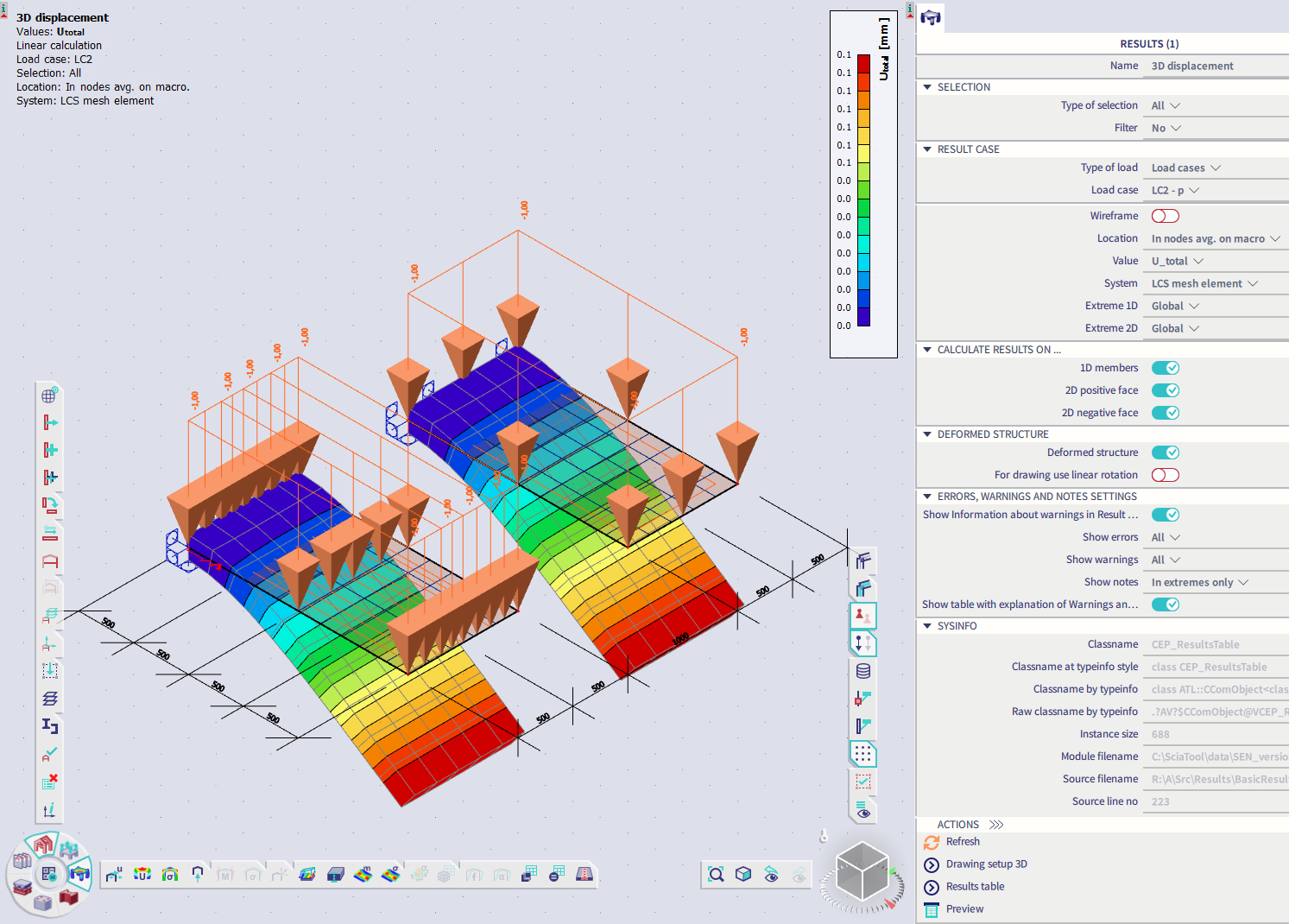Click the database icon in the right sidebar
Screen dimensions: 1289x924
[862, 670]
